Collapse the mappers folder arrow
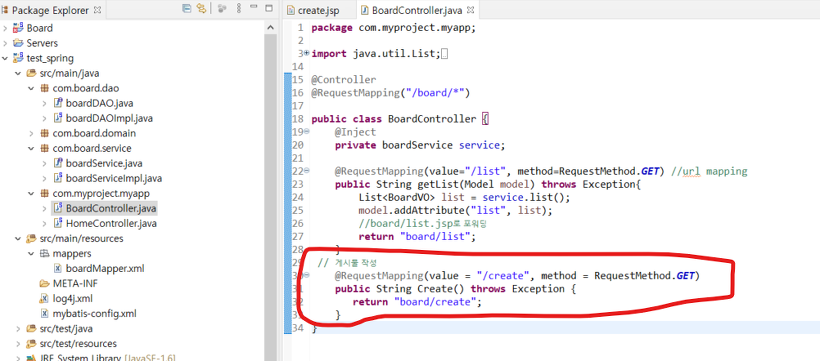 [31, 254]
